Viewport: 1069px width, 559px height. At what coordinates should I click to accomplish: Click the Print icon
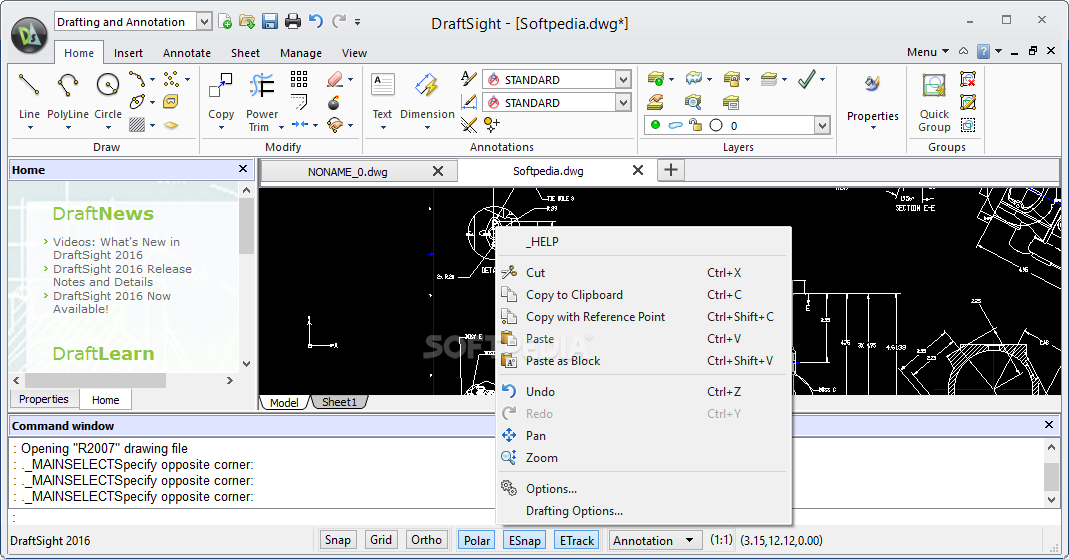coord(292,22)
